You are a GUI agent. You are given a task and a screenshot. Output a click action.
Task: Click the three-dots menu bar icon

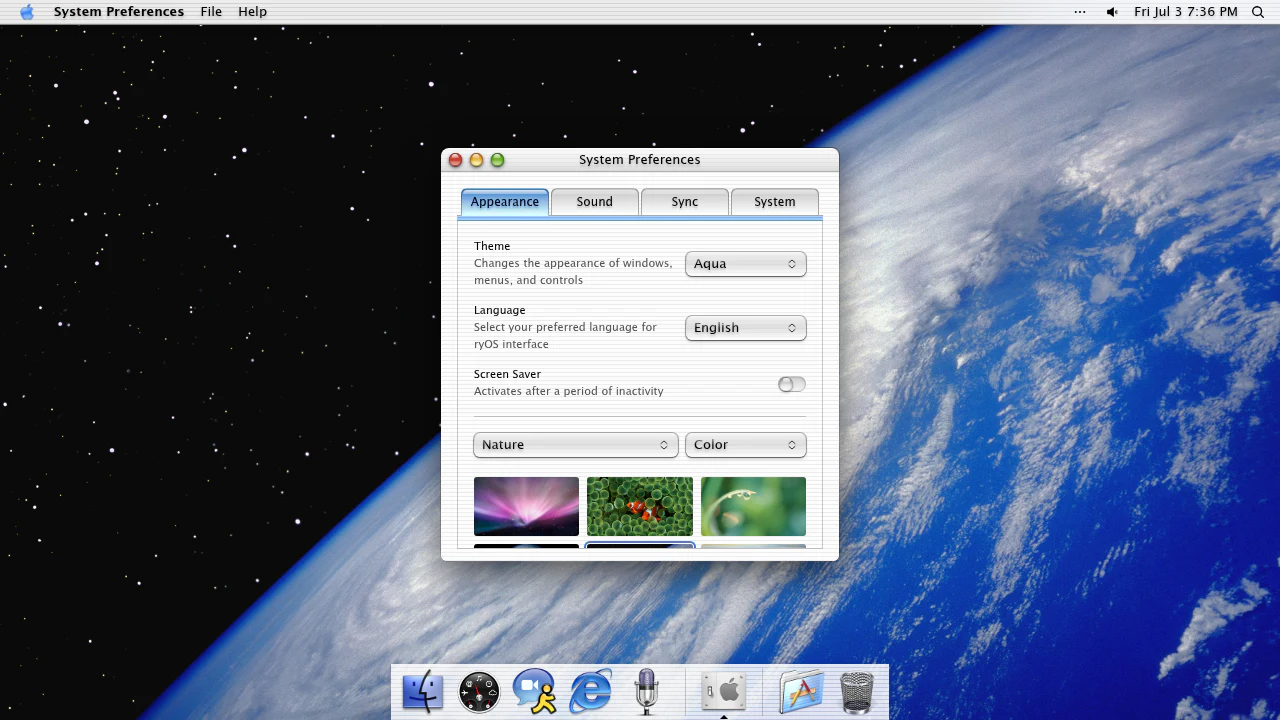[x=1080, y=12]
